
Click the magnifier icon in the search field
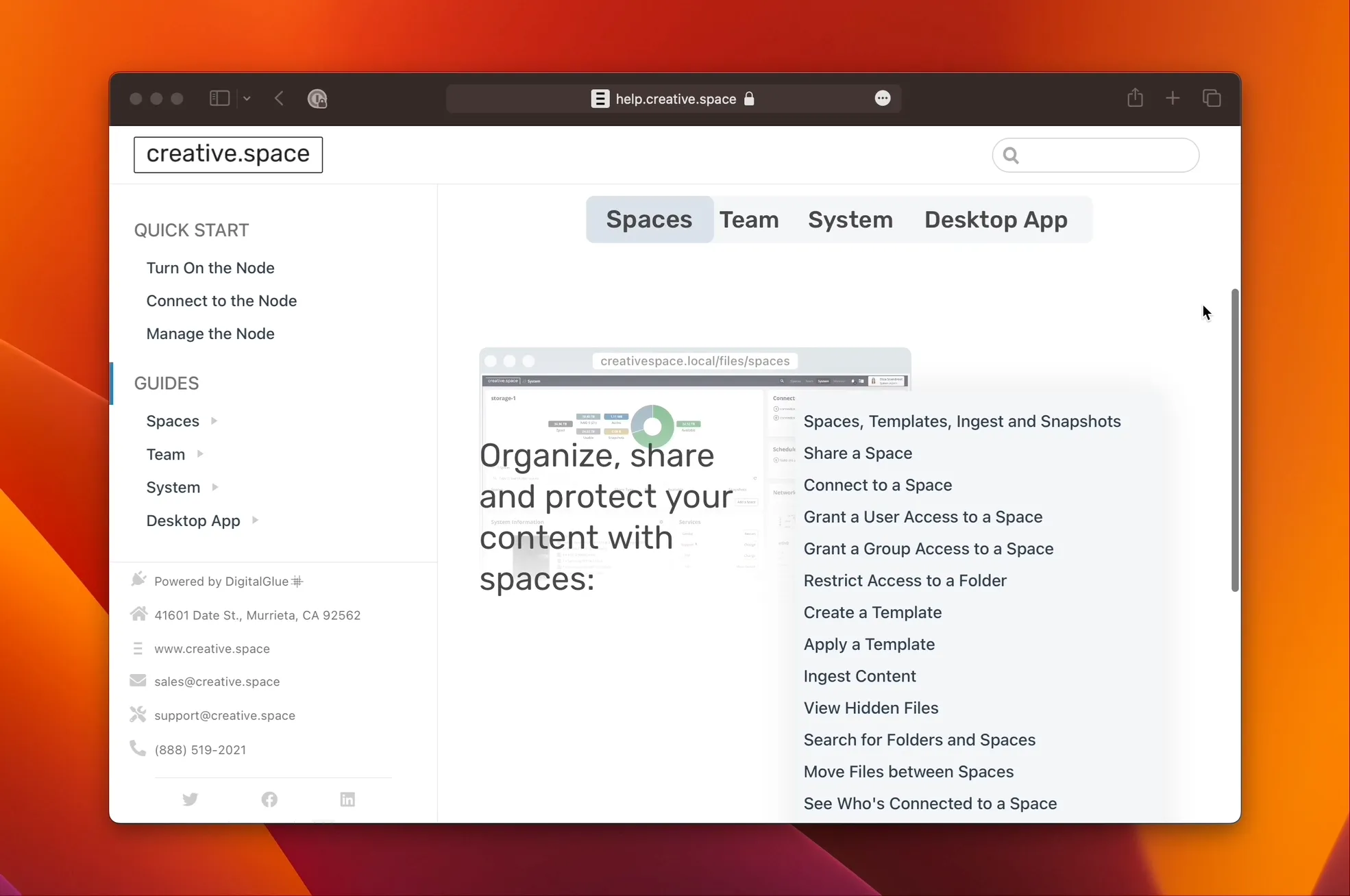[x=1011, y=155]
